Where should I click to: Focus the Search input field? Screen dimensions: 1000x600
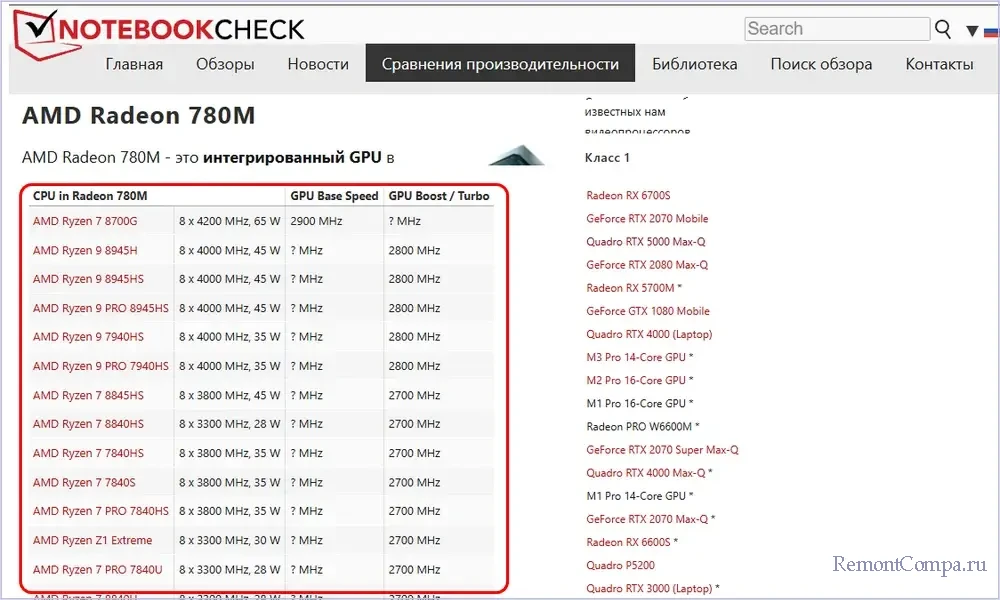(836, 29)
